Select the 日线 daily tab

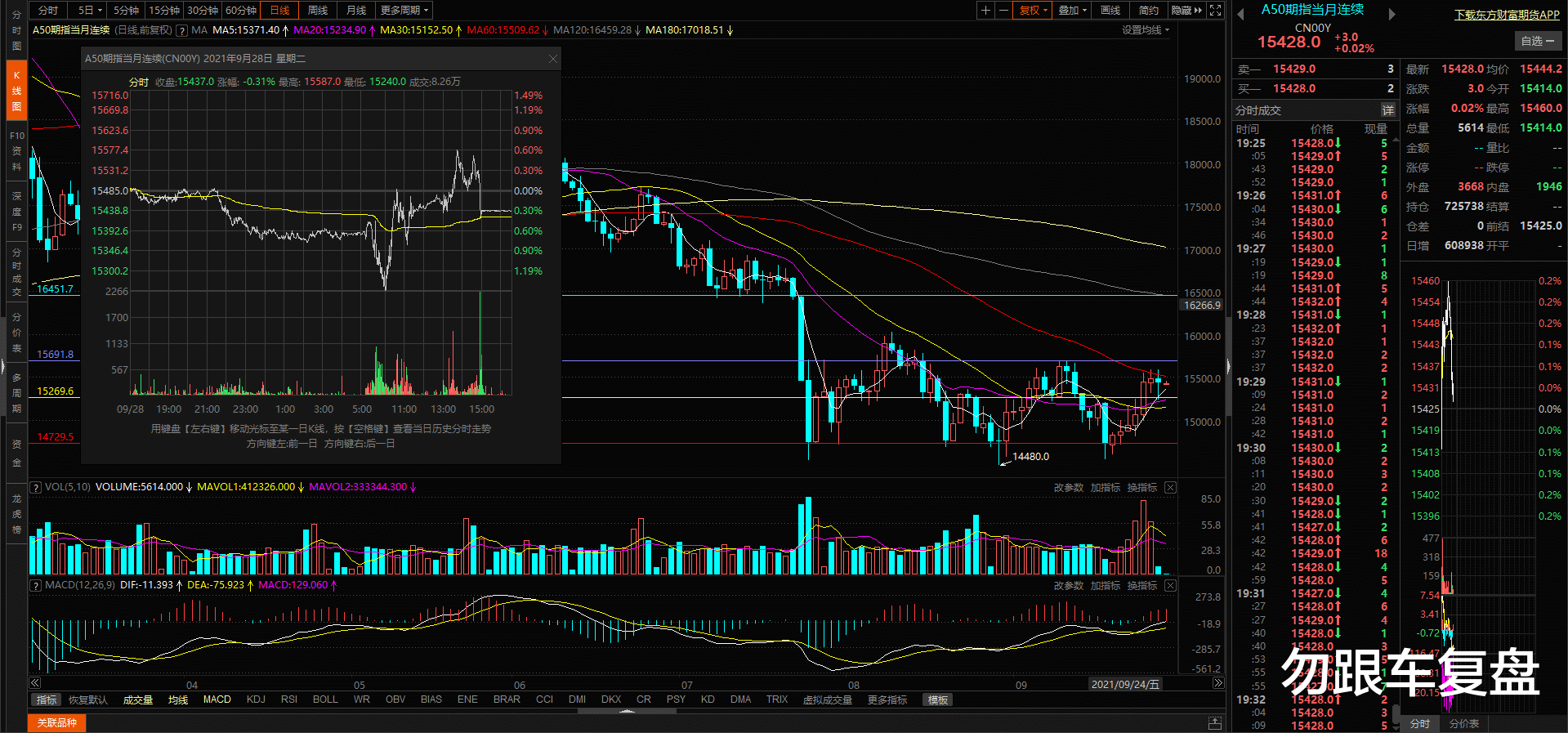pyautogui.click(x=279, y=10)
